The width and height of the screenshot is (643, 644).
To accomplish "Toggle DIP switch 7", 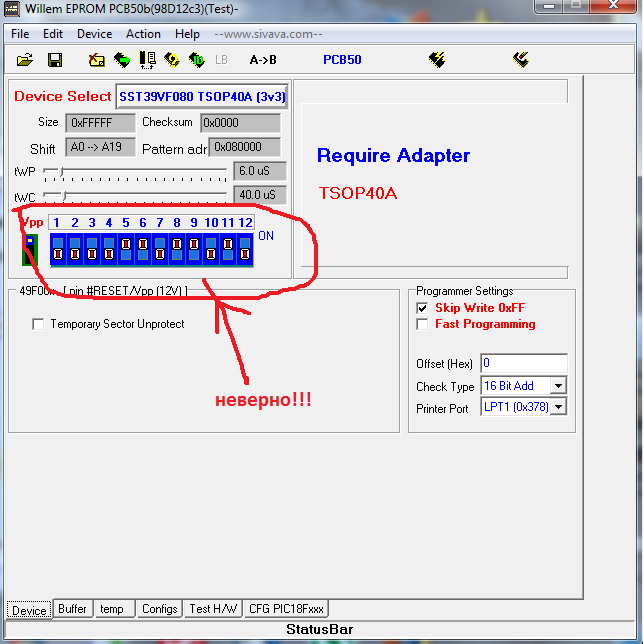I will click(x=160, y=250).
